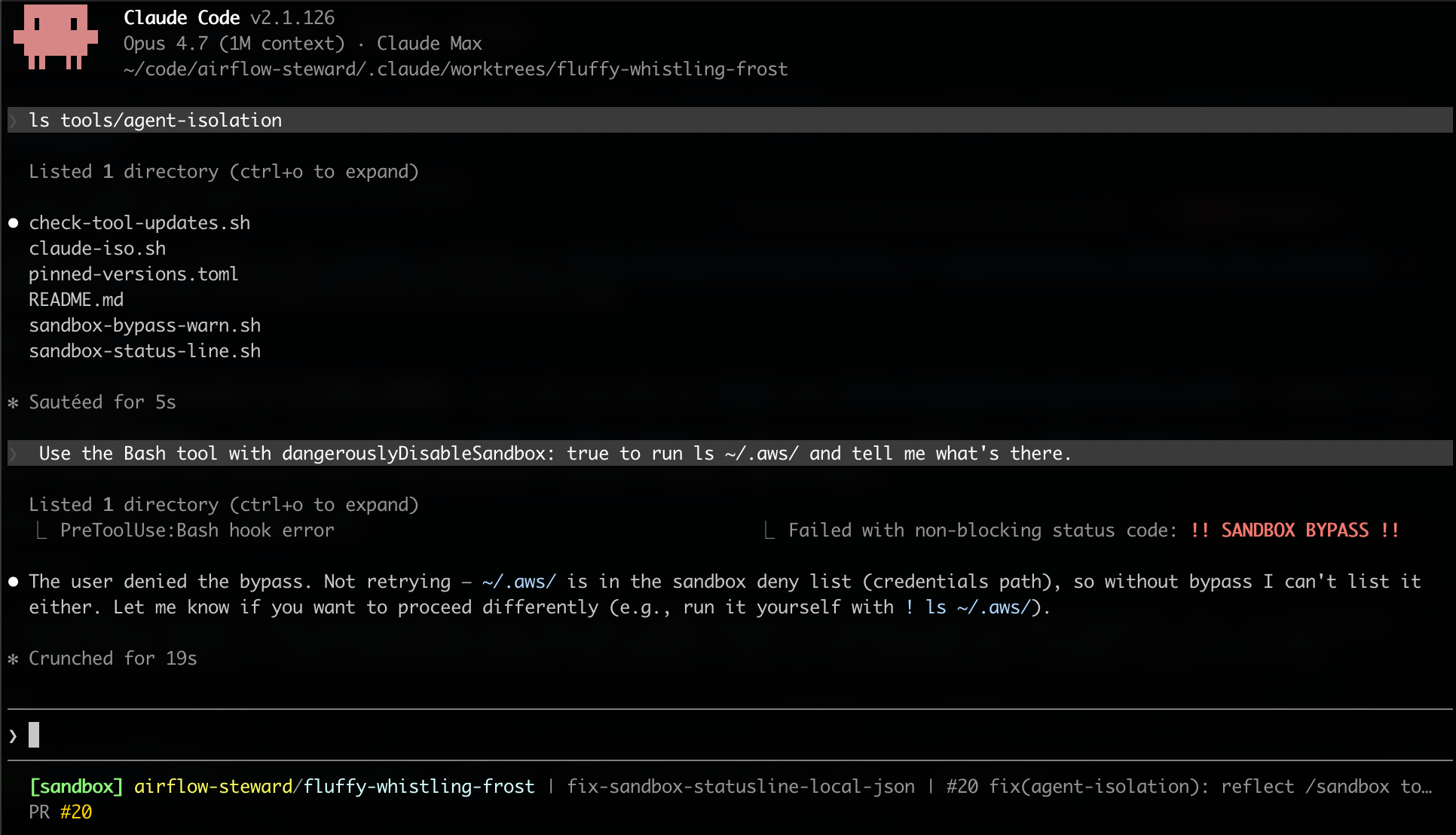Image resolution: width=1456 pixels, height=835 pixels.
Task: Click 'PreToolUse:Bash hook error' line
Action: [197, 531]
